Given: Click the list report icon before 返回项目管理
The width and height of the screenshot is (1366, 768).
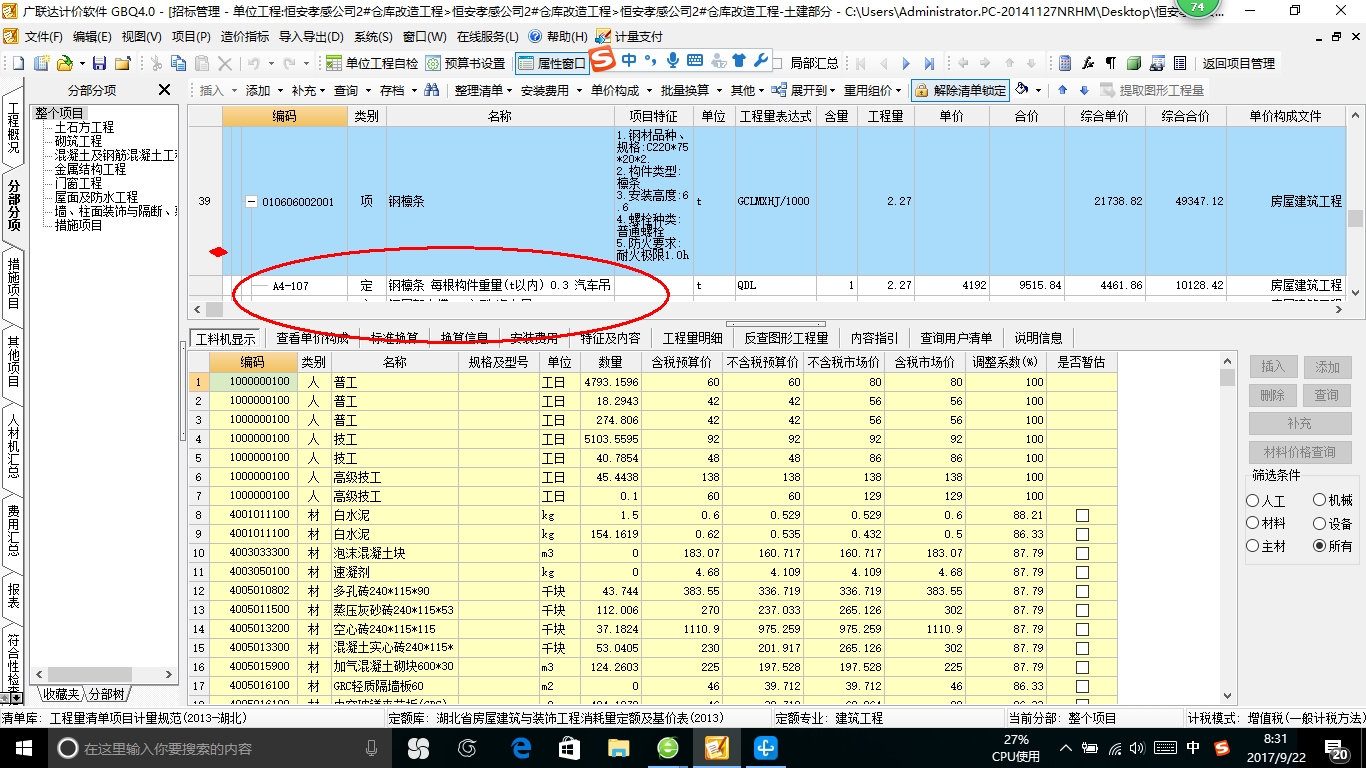Looking at the screenshot, I should (x=1180, y=63).
